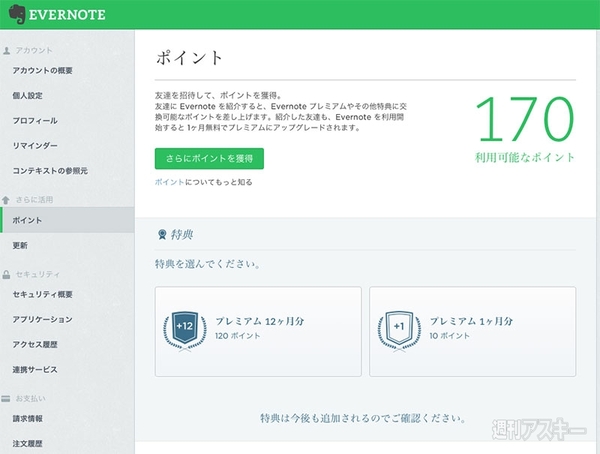The image size is (600, 454).
Task: Open 個人設定 in the sidebar
Action: 28,96
